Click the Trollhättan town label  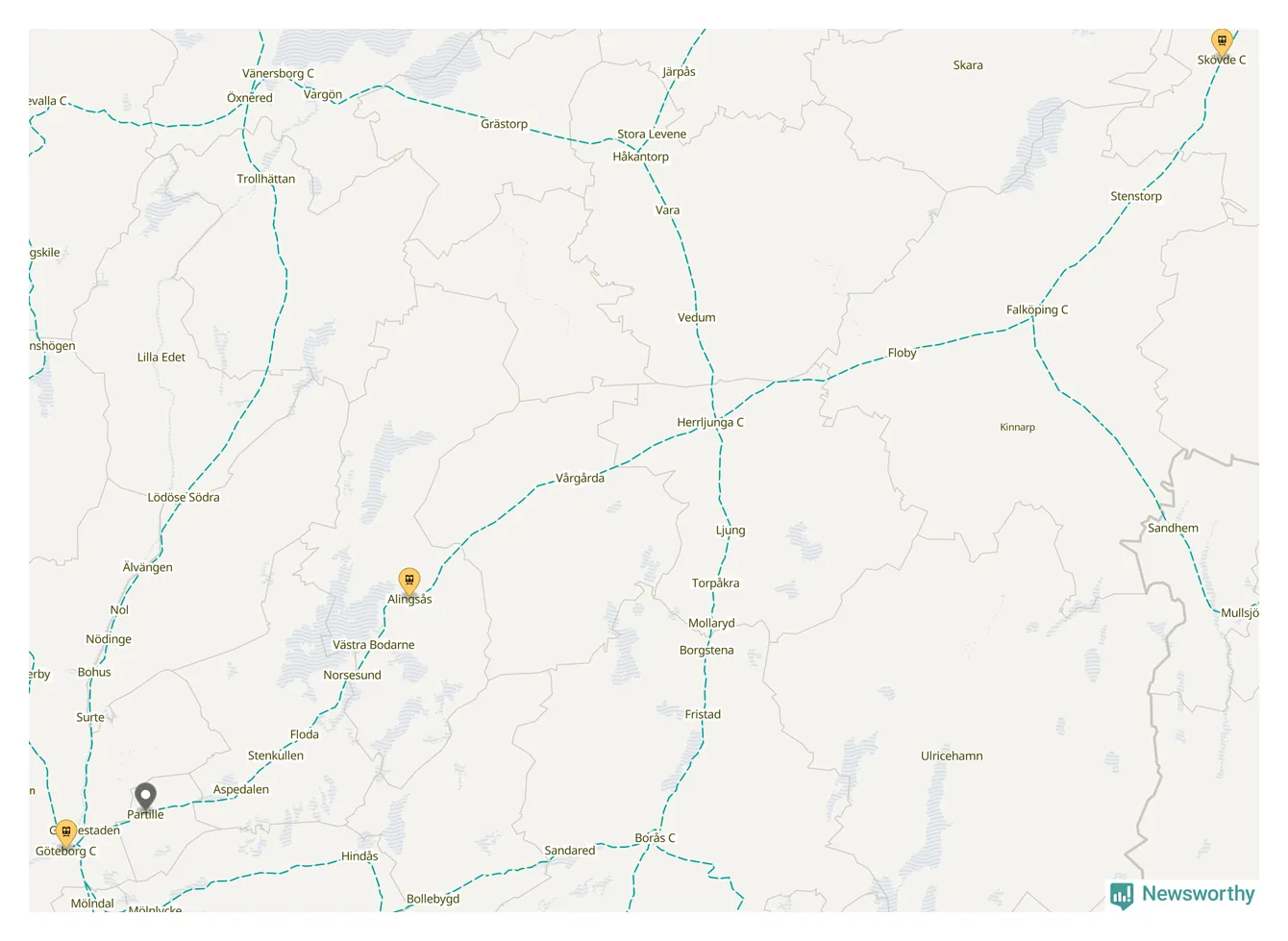coord(265,179)
